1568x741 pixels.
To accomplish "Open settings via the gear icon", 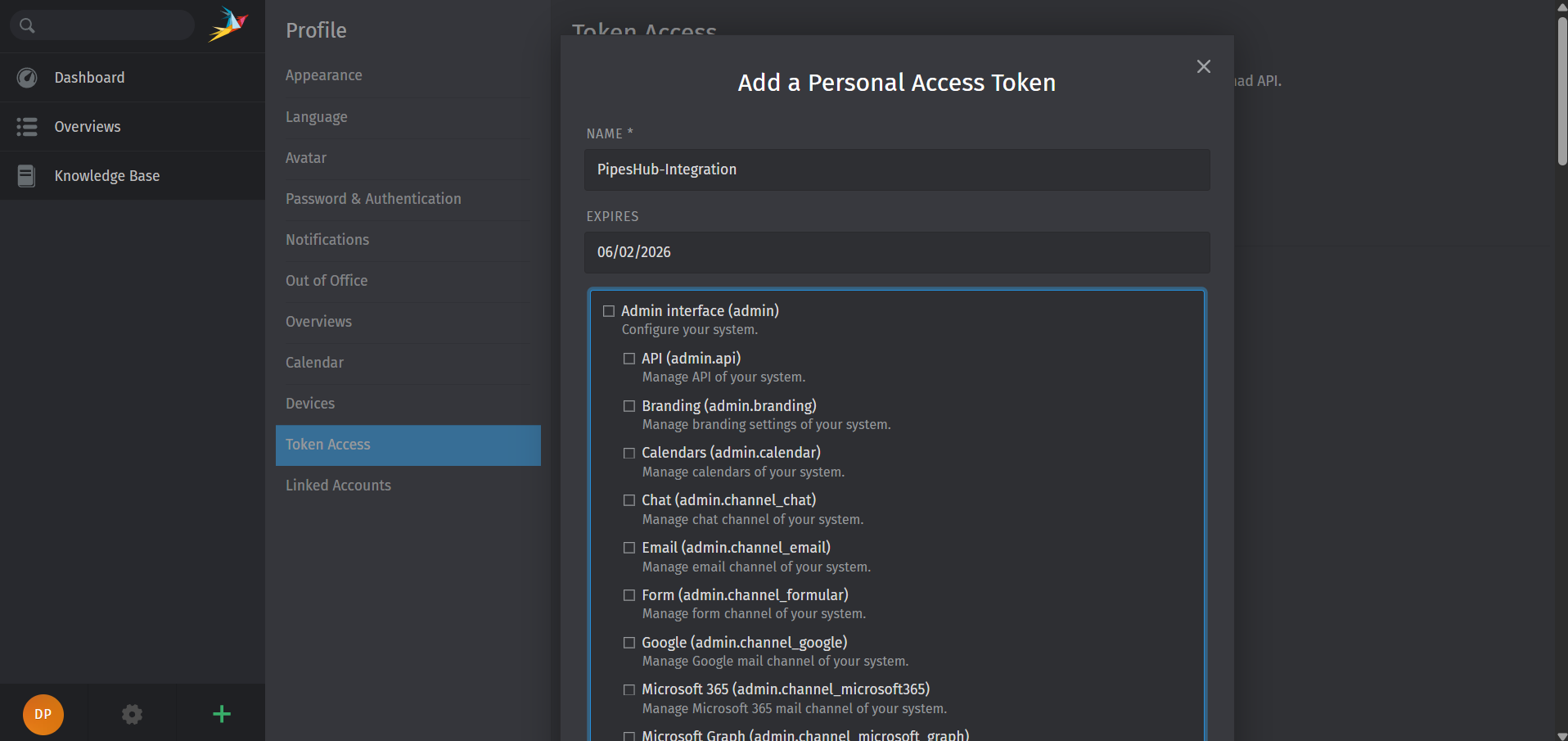I will click(132, 714).
